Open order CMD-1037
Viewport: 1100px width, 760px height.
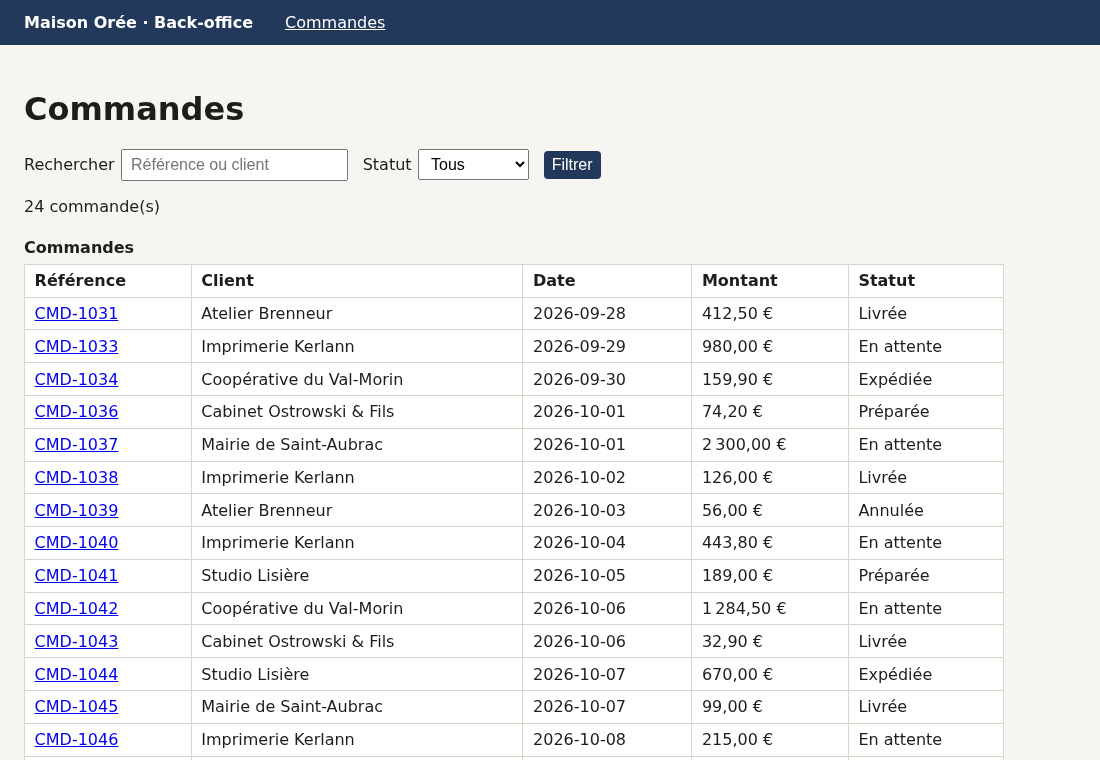pyautogui.click(x=76, y=445)
